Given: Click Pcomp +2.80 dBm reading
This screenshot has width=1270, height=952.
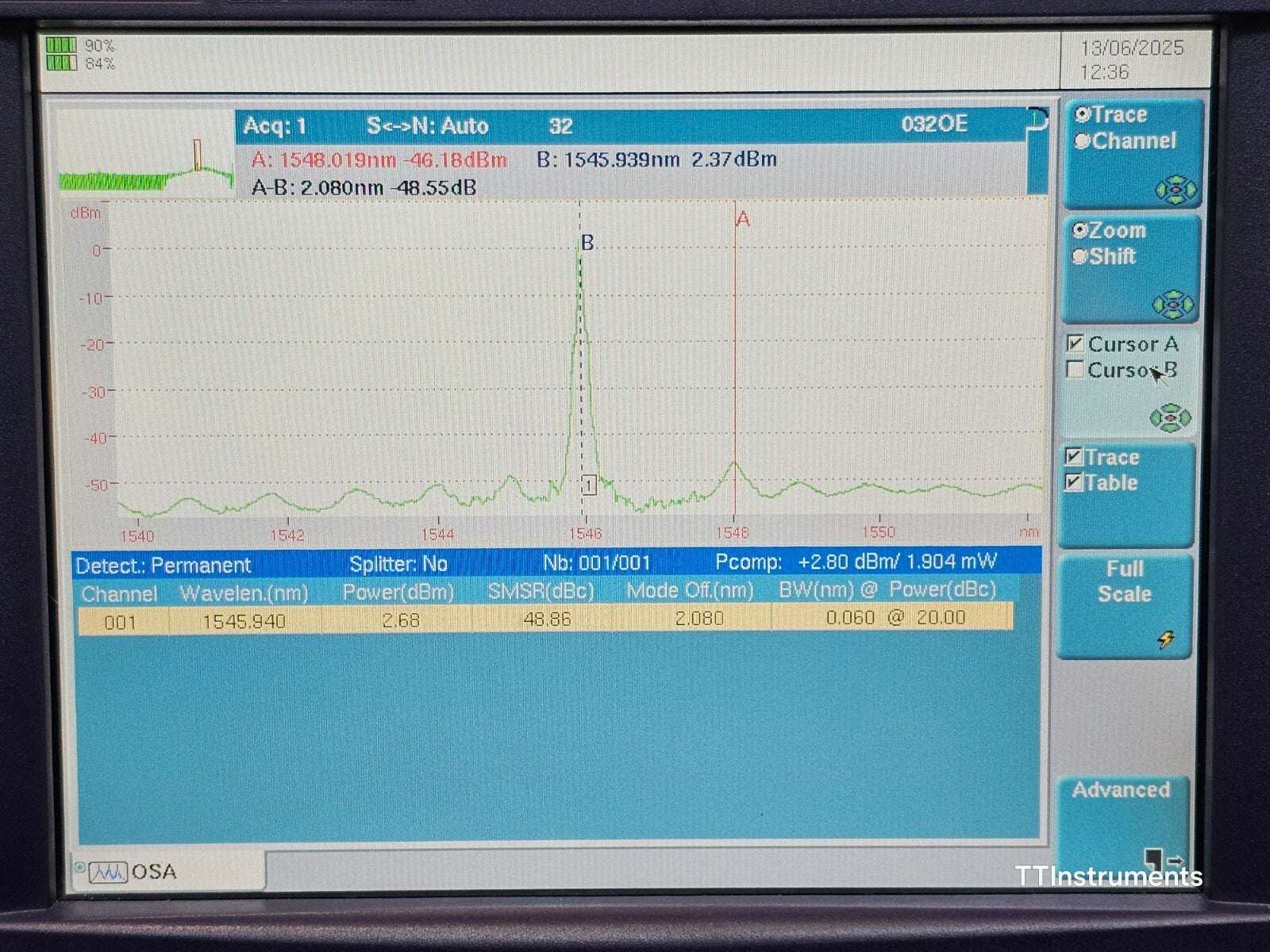Looking at the screenshot, I should [x=856, y=562].
